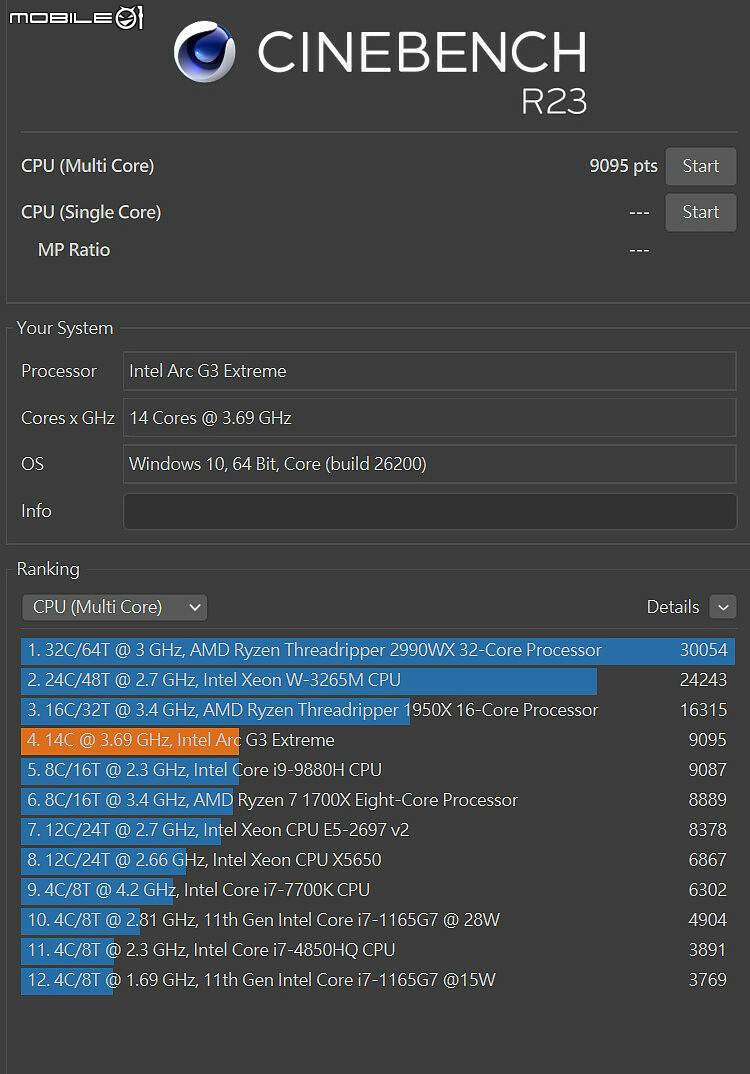Select ranking row Core i7-4850HQ
The image size is (750, 1074).
[x=378, y=950]
